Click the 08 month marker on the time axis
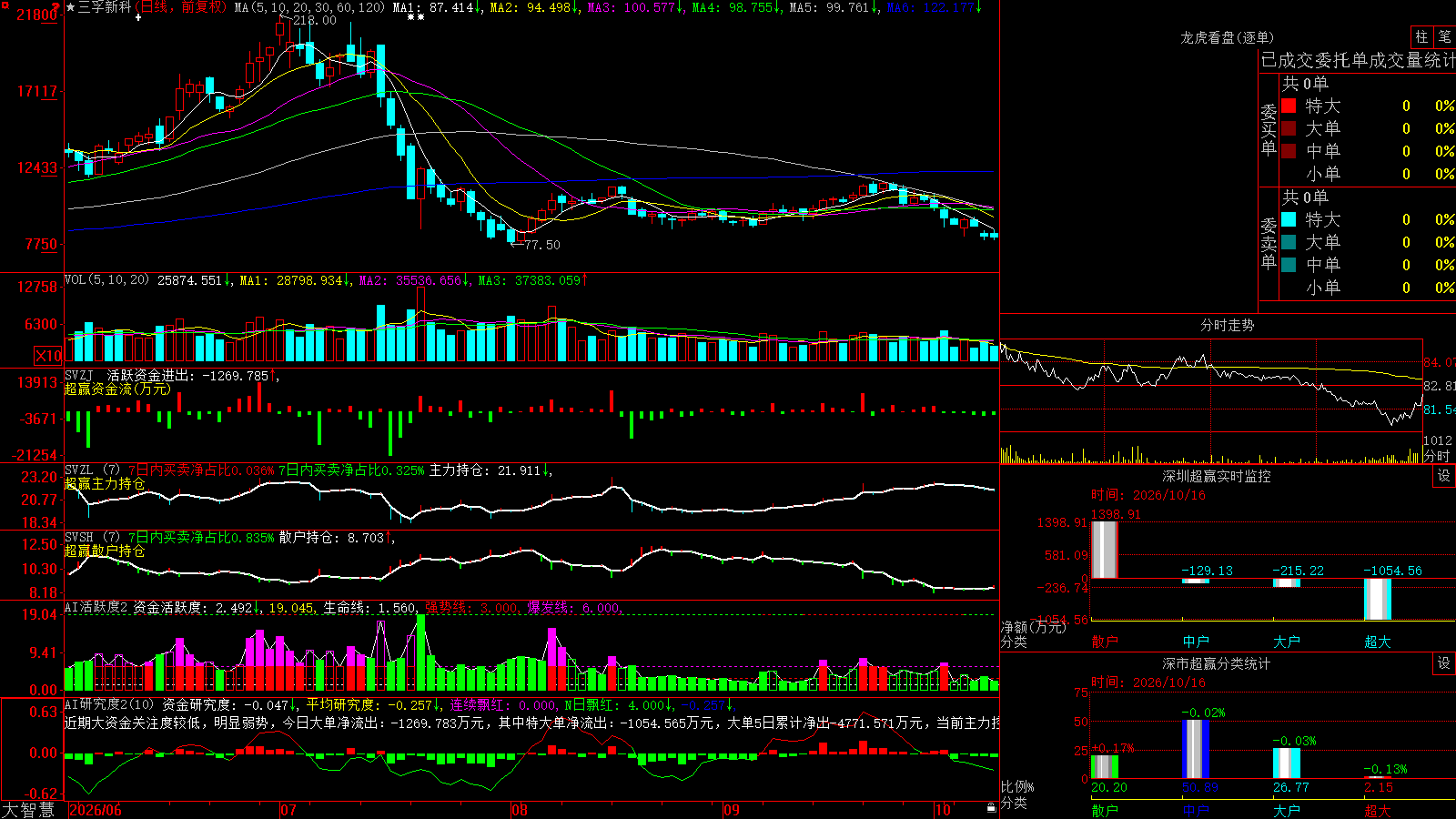Screen dimensions: 1456x819 520,810
